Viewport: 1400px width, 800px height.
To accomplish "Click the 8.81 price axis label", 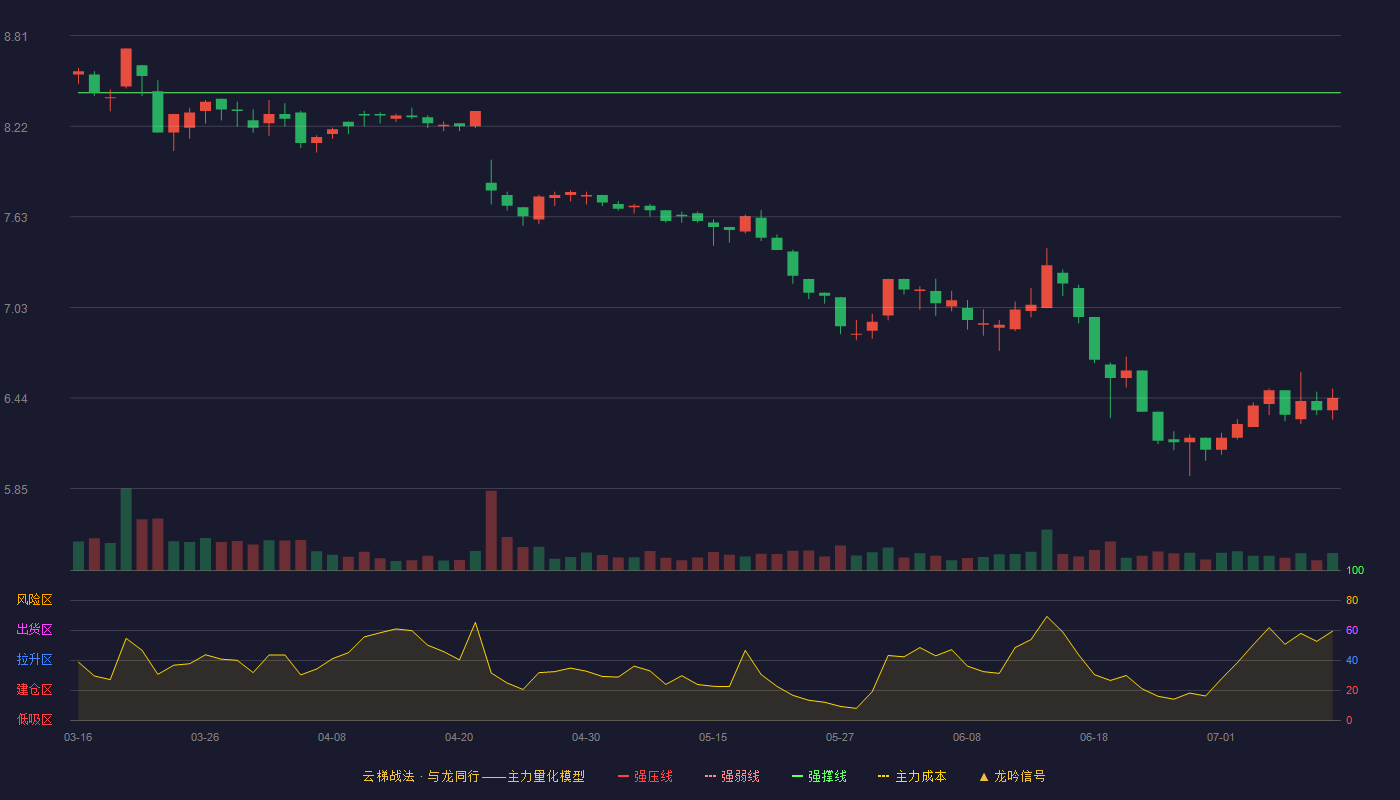I will pyautogui.click(x=16, y=37).
